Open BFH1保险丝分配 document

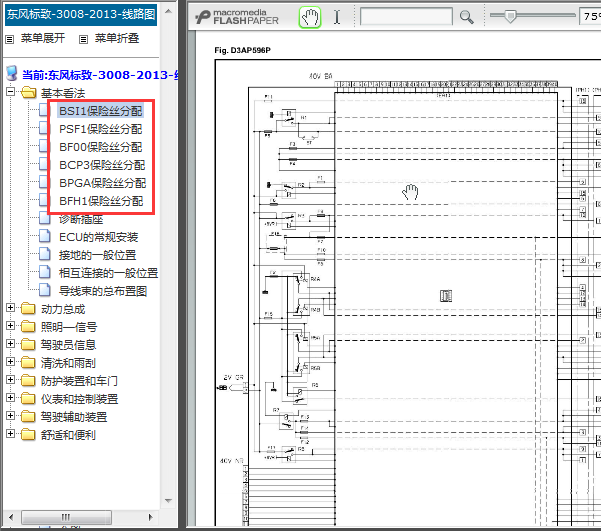(101, 201)
